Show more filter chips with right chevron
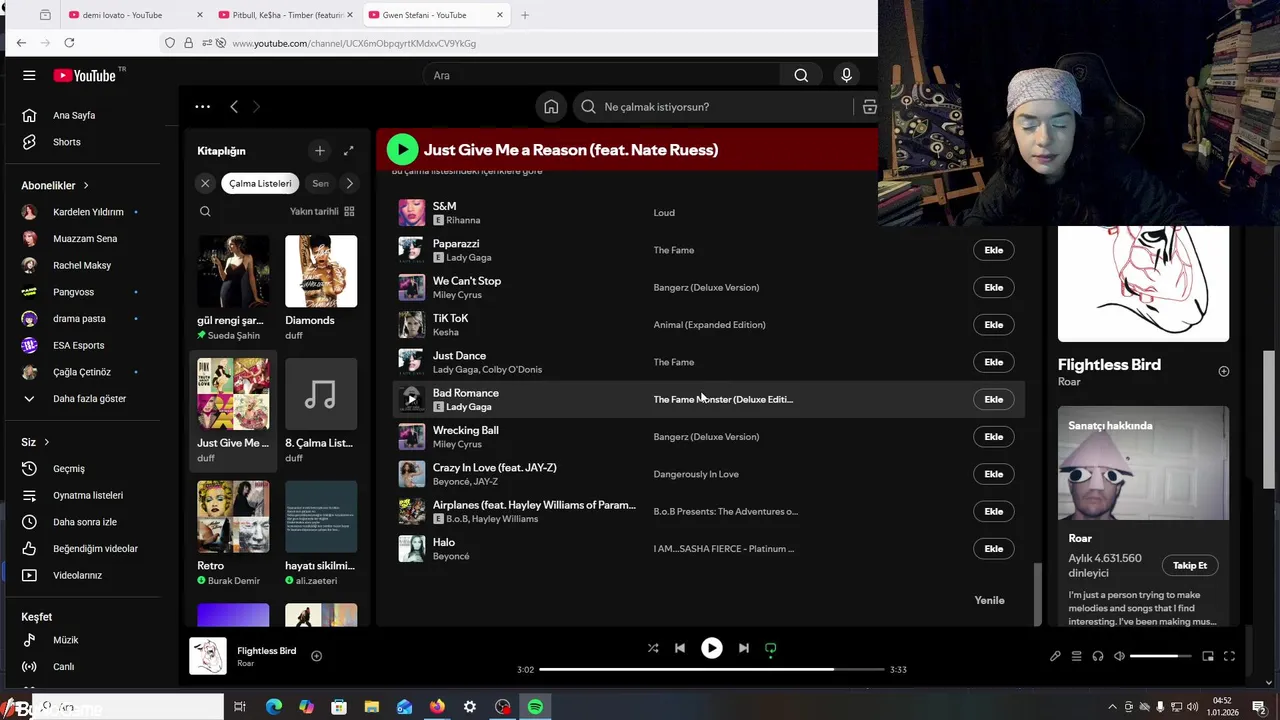 click(x=349, y=183)
